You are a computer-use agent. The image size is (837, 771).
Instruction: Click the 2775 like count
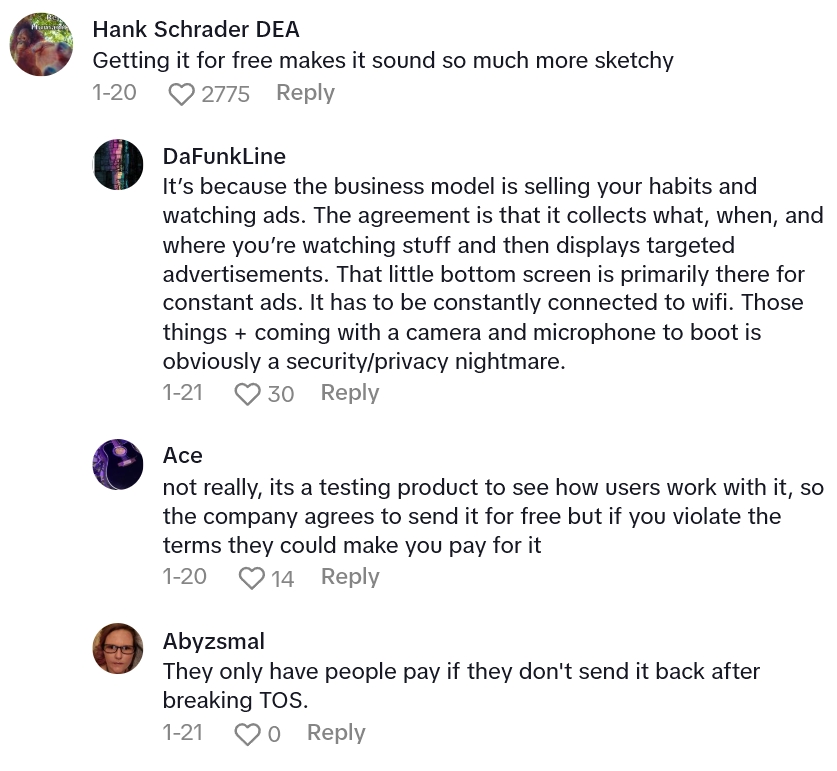(x=225, y=94)
